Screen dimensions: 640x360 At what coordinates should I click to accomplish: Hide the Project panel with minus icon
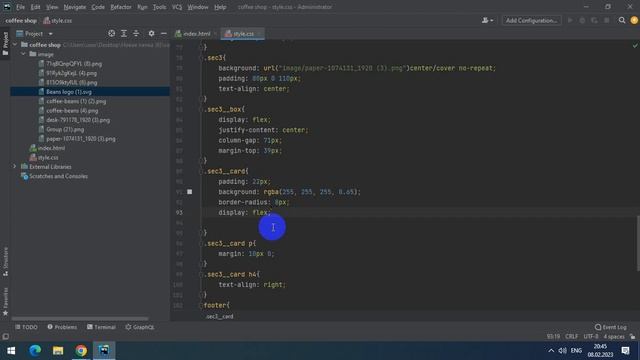tap(164, 33)
